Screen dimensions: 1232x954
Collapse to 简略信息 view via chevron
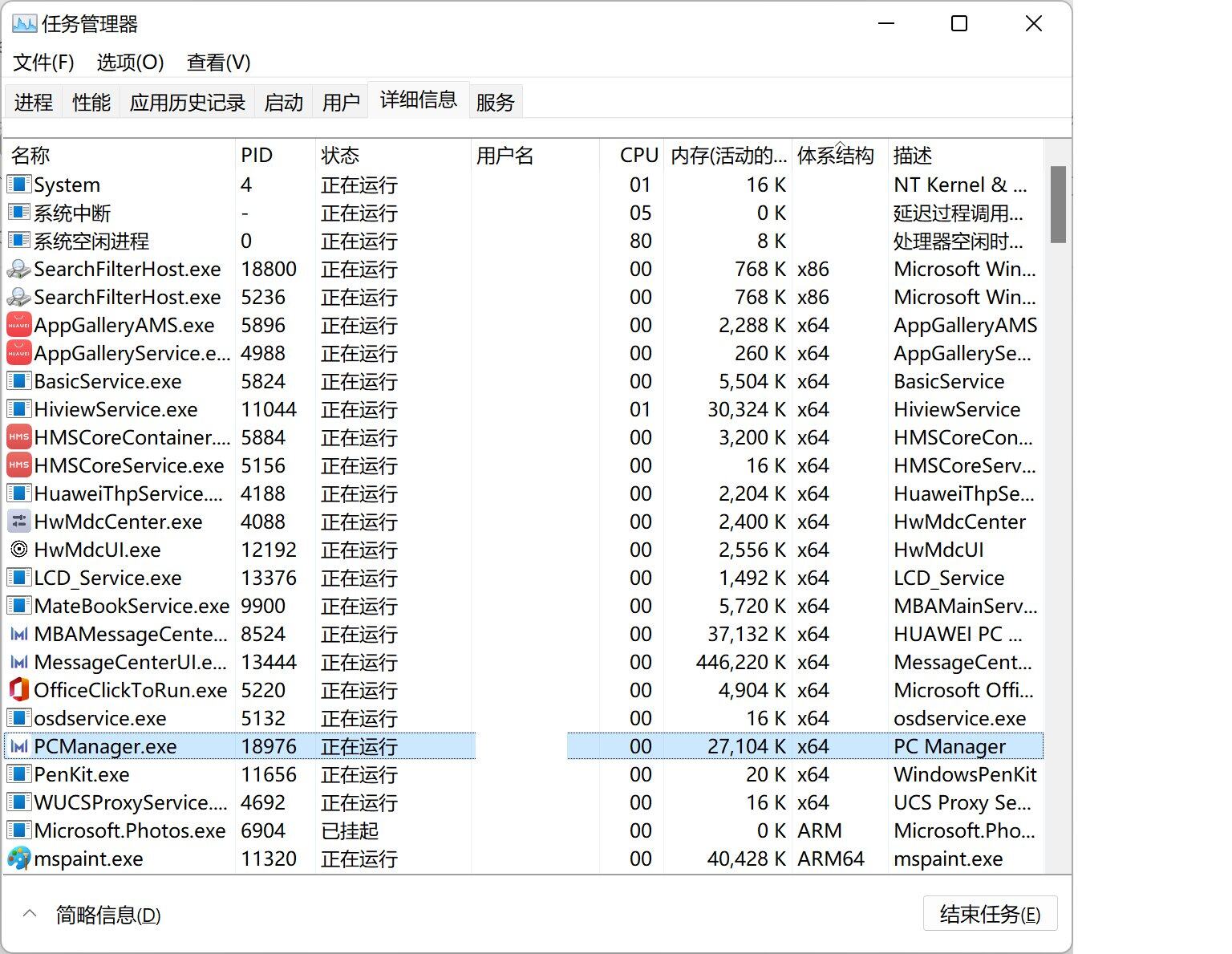30,914
